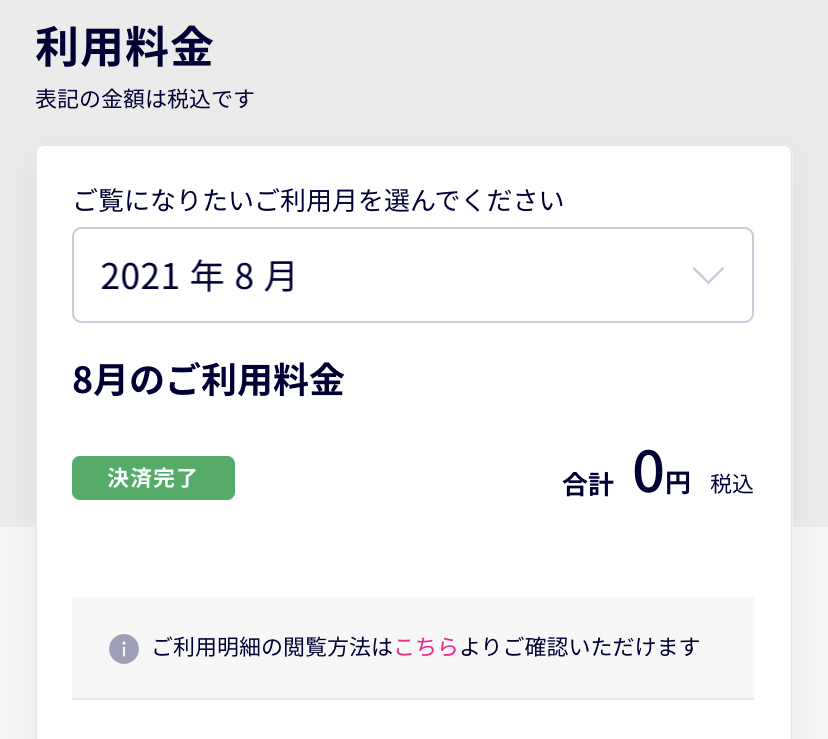Click the "税込" label beside the total
Screen dimensions: 828x739
pos(732,485)
